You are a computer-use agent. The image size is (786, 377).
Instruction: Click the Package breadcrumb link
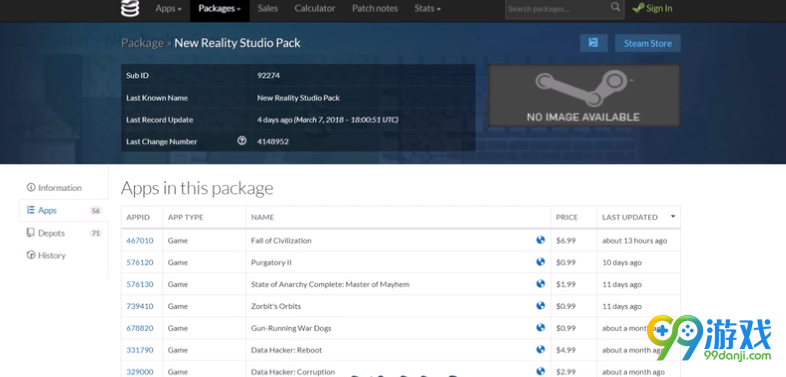coord(142,43)
